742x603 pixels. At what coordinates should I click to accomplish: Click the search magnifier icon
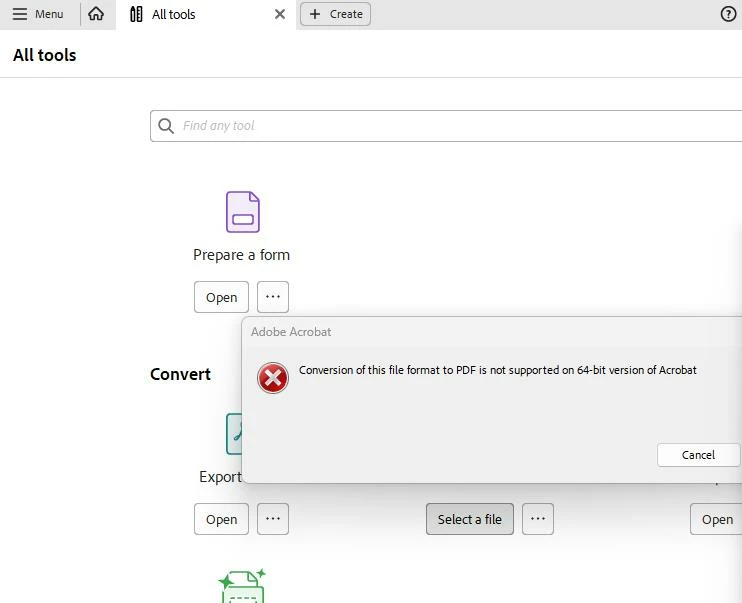(x=166, y=126)
